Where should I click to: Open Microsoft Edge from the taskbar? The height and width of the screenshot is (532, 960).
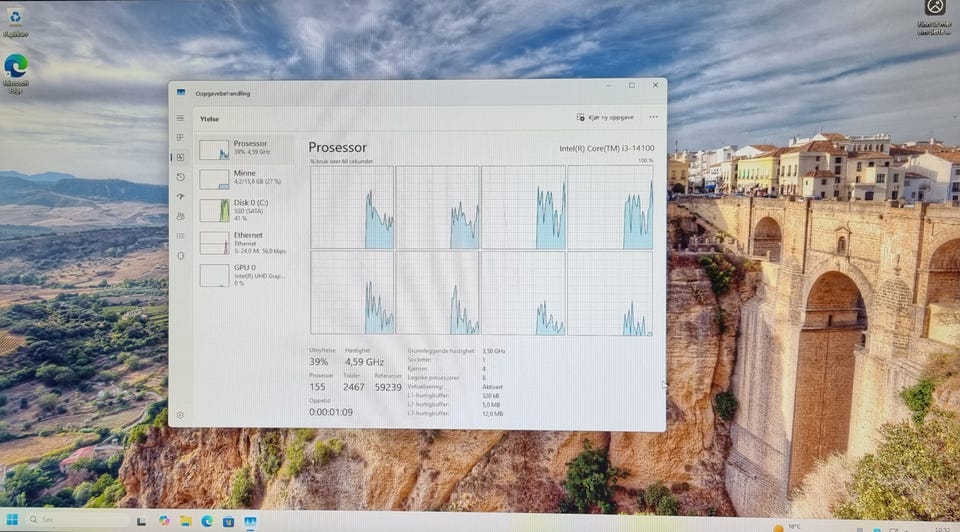coord(207,521)
